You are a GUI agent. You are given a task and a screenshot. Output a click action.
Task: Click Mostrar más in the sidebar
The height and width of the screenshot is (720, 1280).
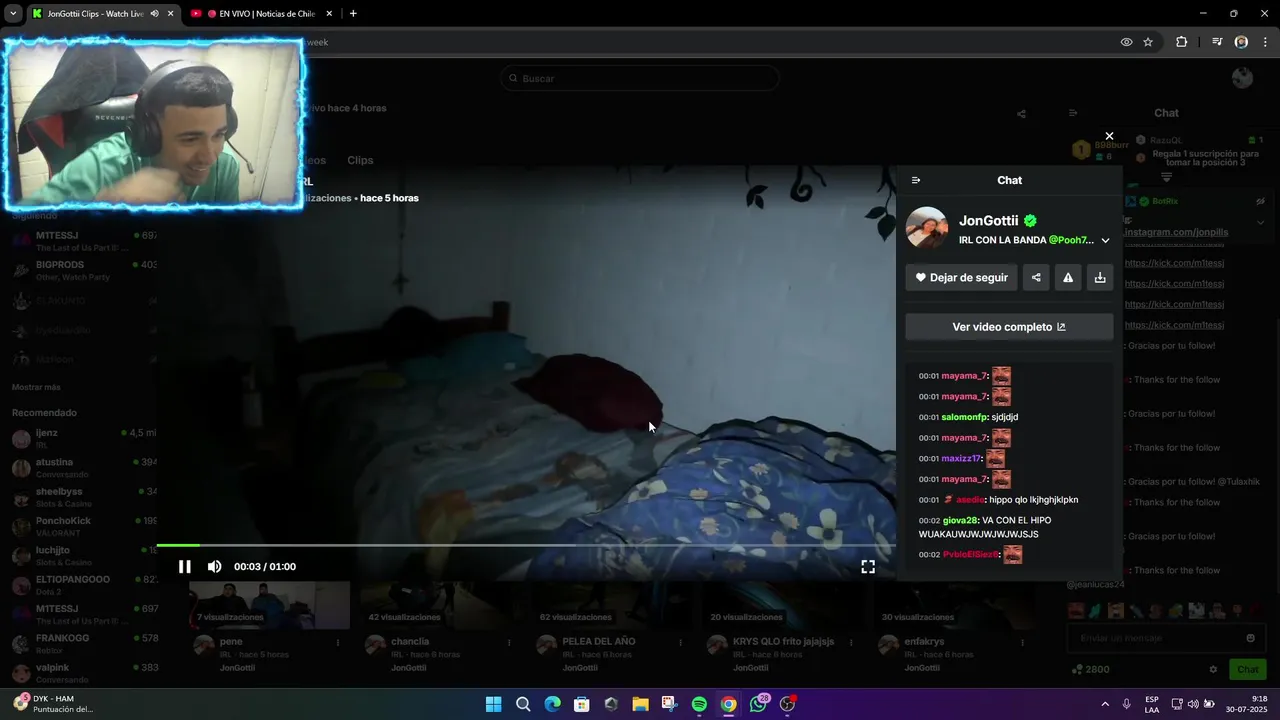(36, 387)
